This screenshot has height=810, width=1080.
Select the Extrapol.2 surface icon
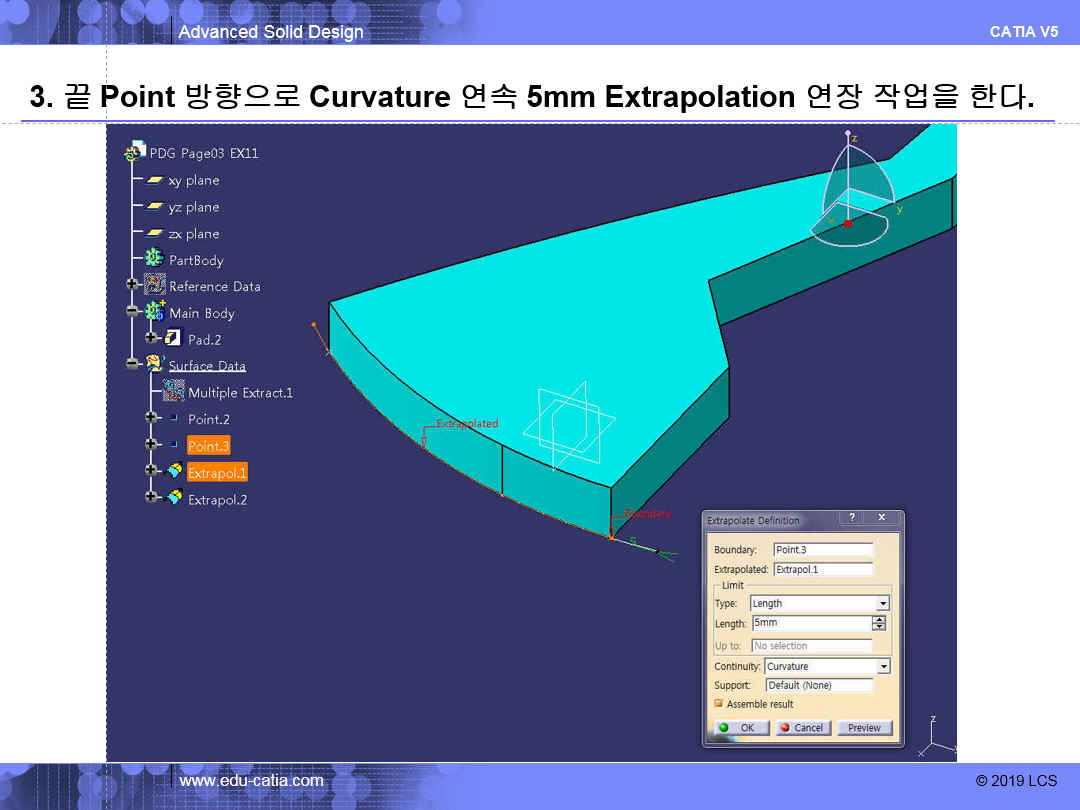pos(174,498)
